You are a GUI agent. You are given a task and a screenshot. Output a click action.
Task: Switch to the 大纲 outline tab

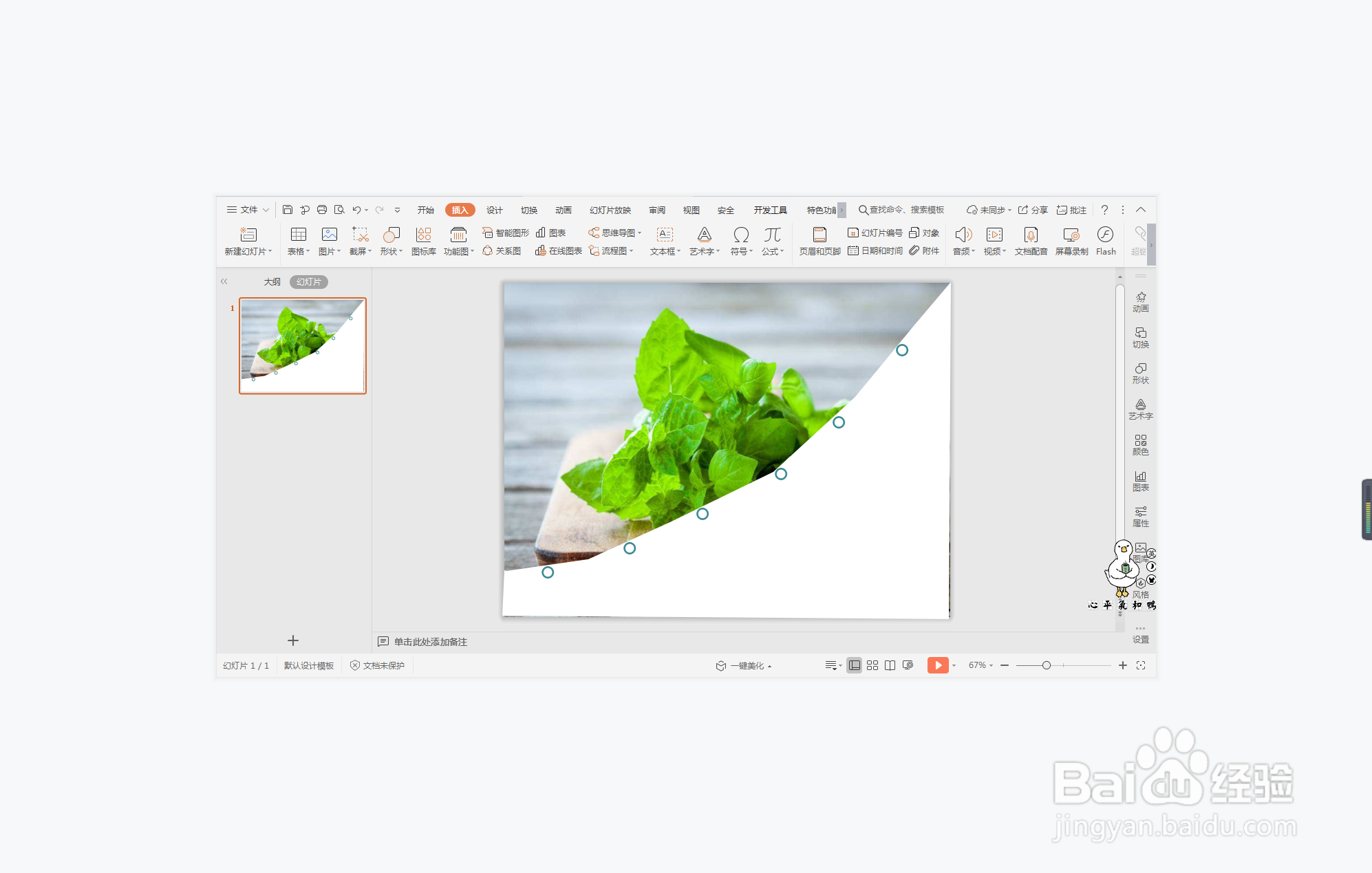click(272, 282)
